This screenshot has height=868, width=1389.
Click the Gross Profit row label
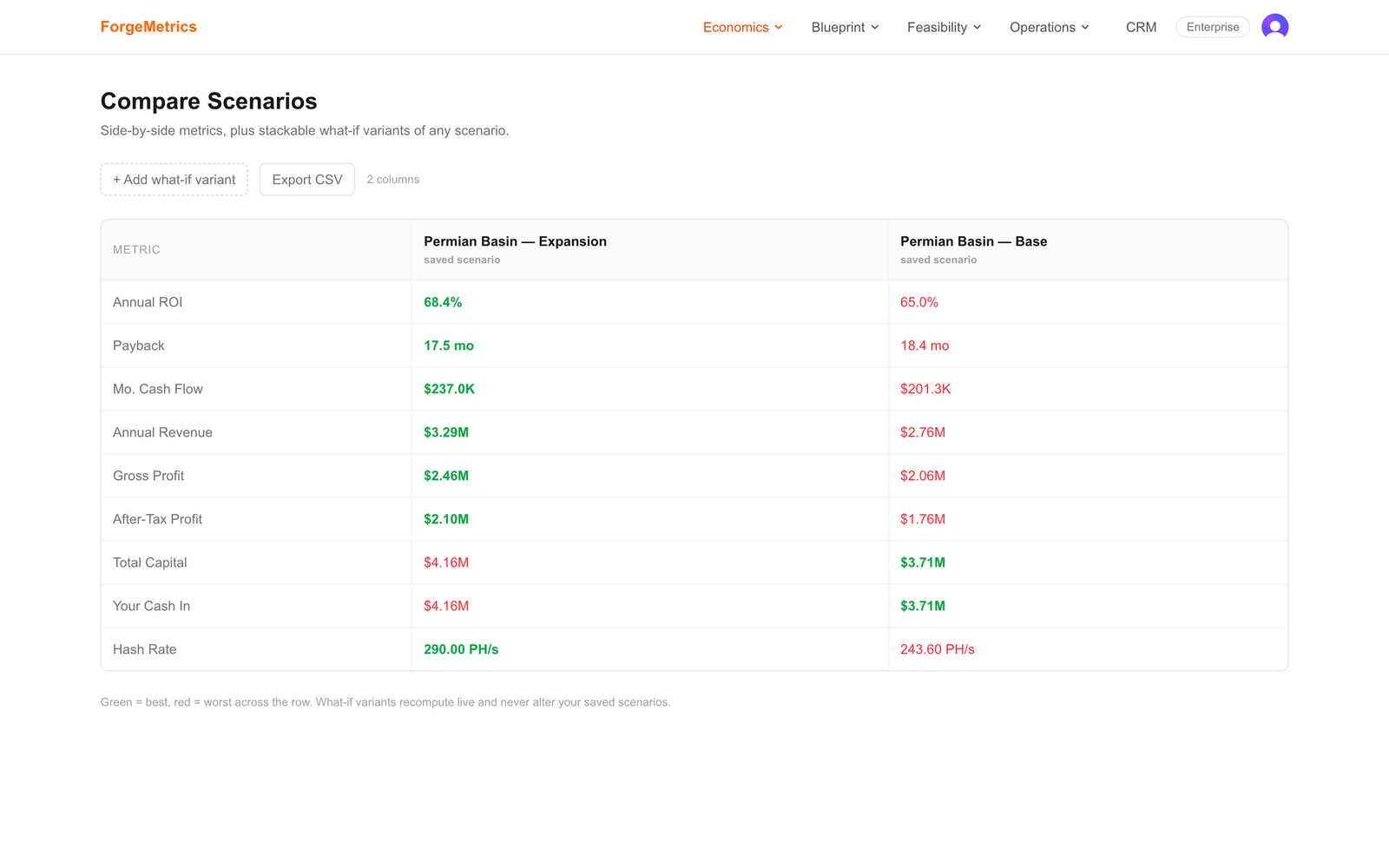(148, 476)
